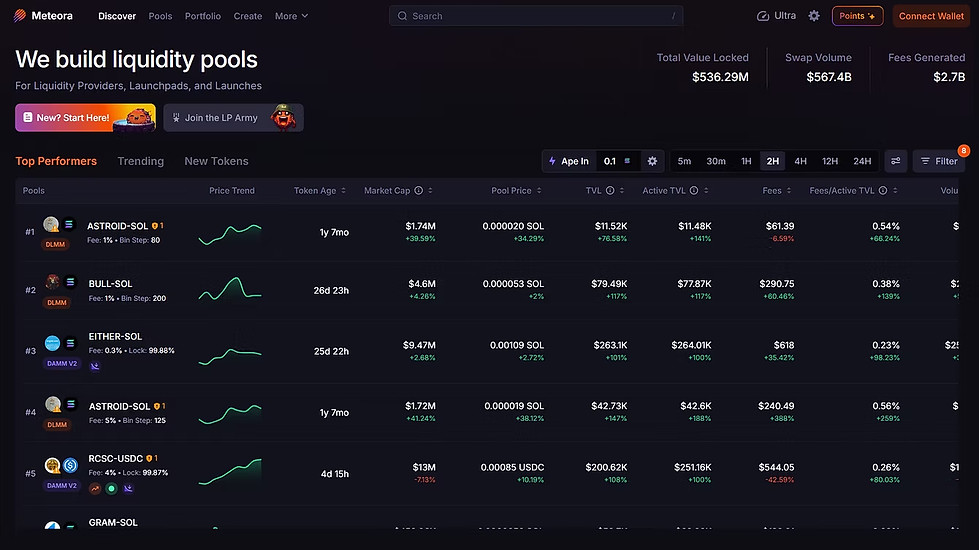Select 4H timeframe
The height and width of the screenshot is (550, 979).
coord(800,161)
